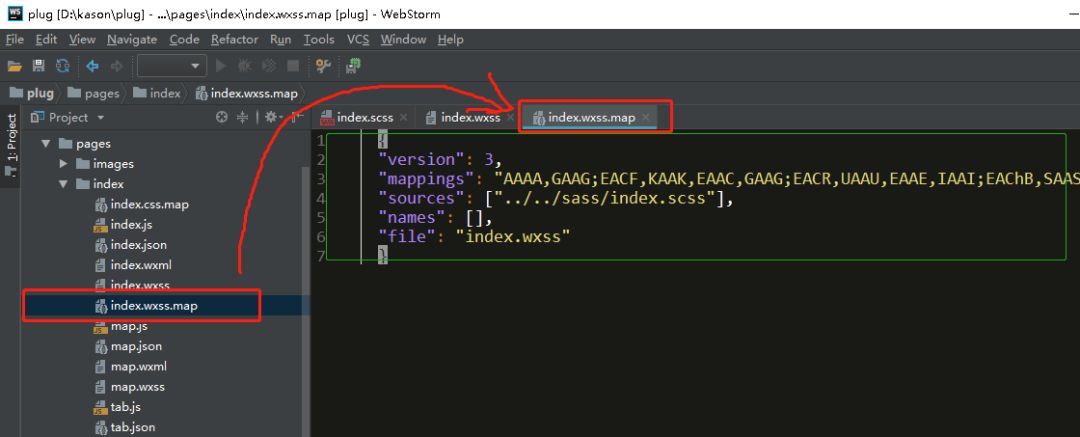Close the index.wxss.map tab
This screenshot has width=1080, height=437.
pyautogui.click(x=645, y=117)
